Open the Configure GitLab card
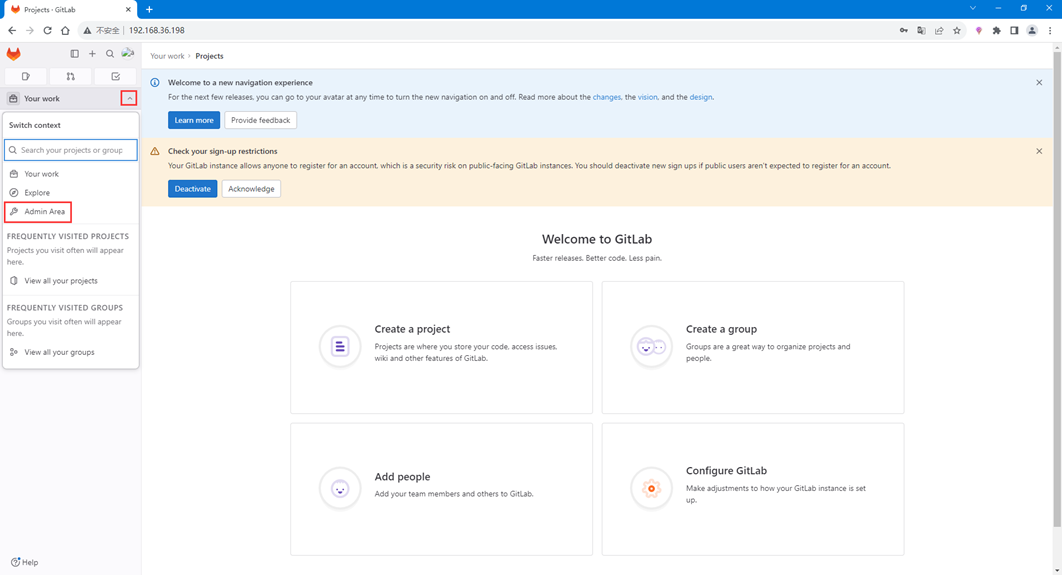 click(752, 489)
